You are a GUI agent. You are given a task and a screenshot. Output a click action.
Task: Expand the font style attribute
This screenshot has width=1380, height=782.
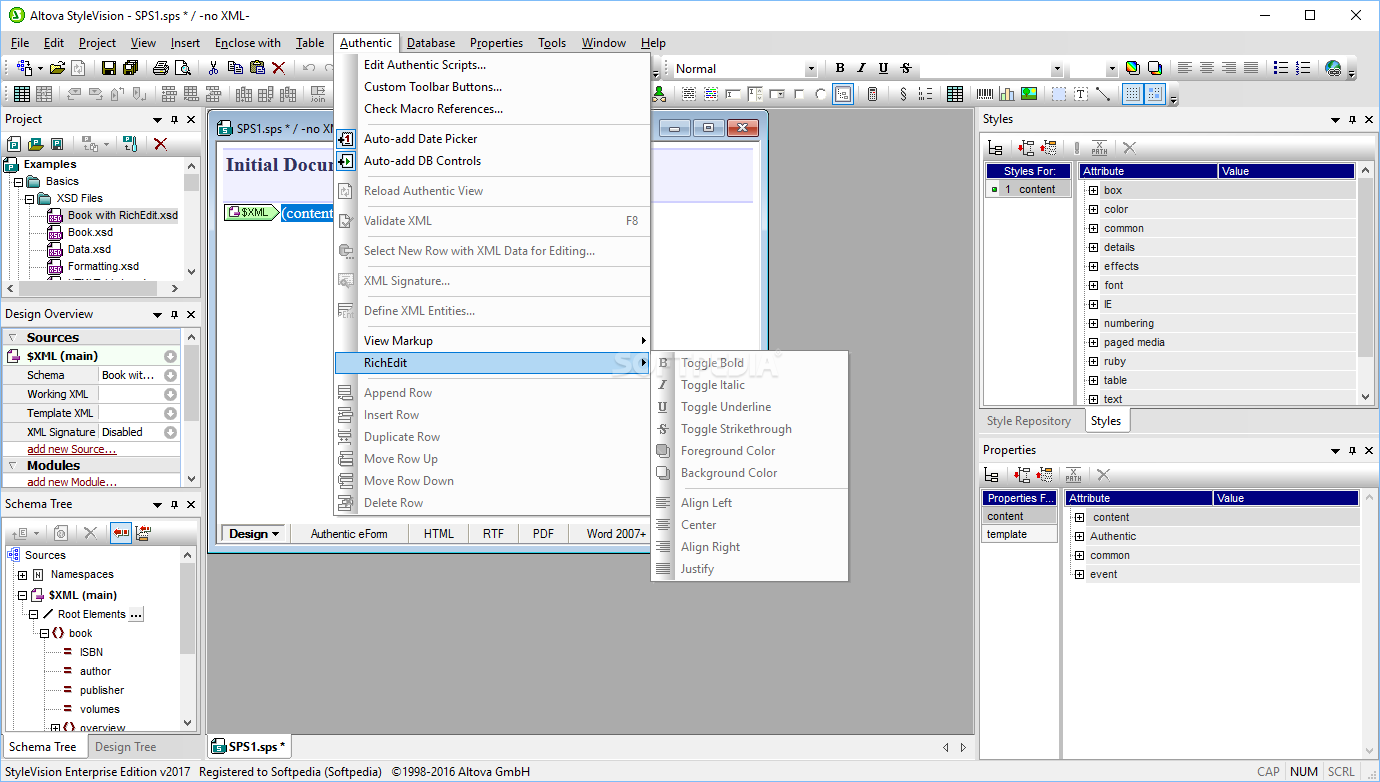click(1093, 285)
